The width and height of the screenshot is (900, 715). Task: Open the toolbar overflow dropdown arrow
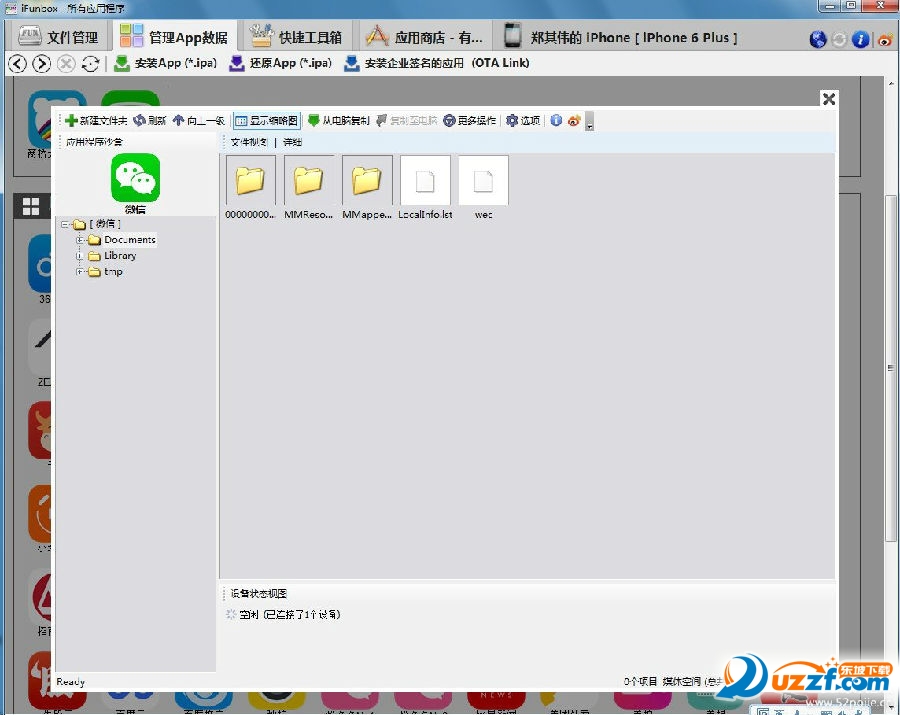(x=589, y=122)
